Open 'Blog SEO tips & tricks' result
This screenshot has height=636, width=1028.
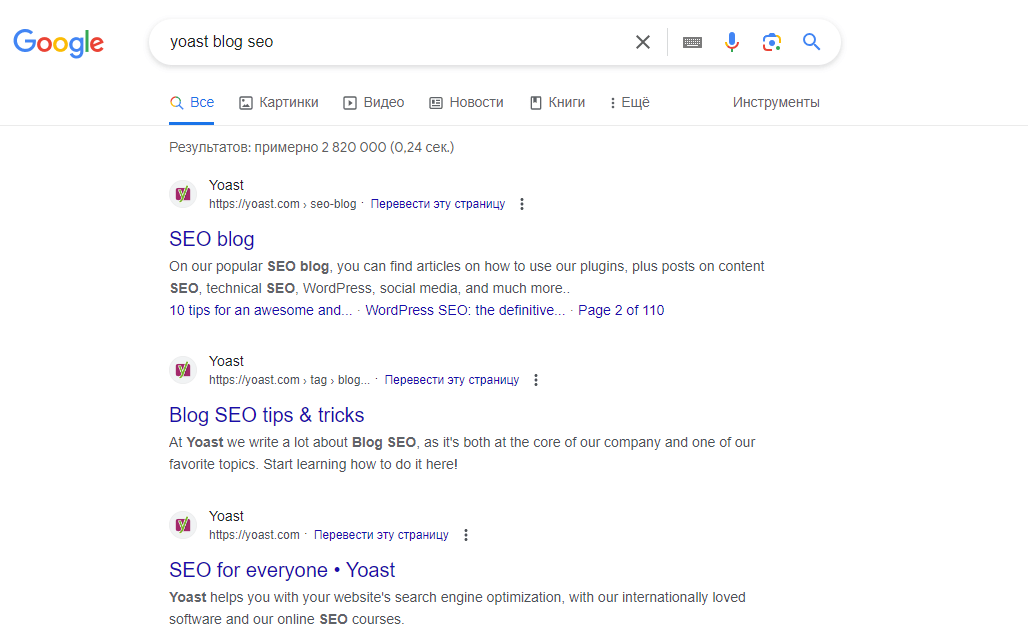(x=267, y=415)
